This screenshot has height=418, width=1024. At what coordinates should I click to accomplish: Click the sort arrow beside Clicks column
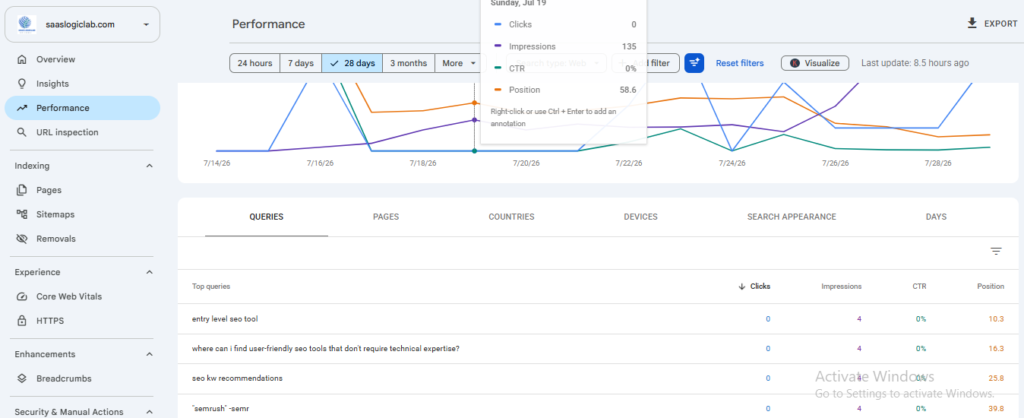click(742, 286)
